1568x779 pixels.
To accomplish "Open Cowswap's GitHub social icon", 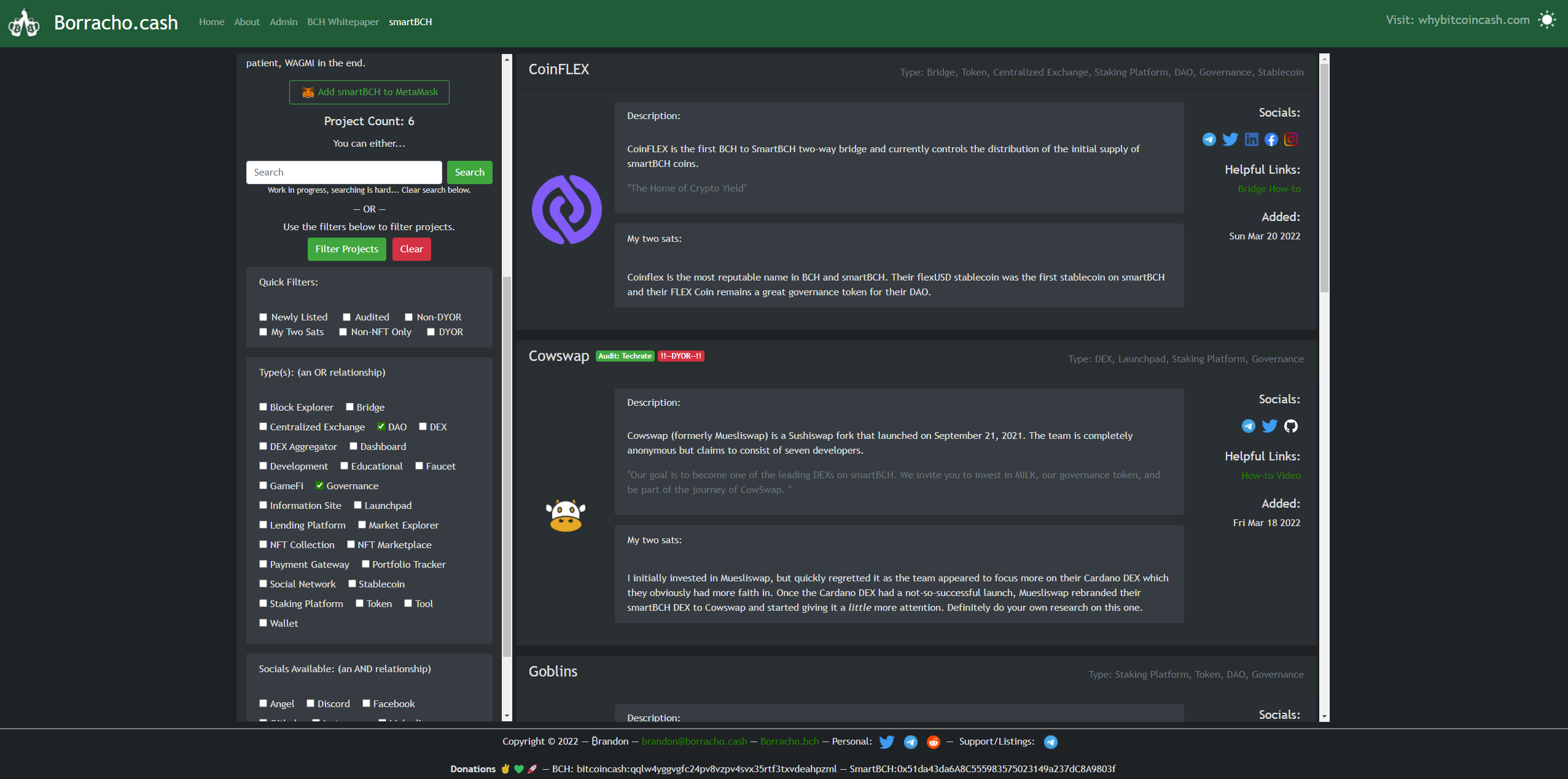I will (1291, 426).
